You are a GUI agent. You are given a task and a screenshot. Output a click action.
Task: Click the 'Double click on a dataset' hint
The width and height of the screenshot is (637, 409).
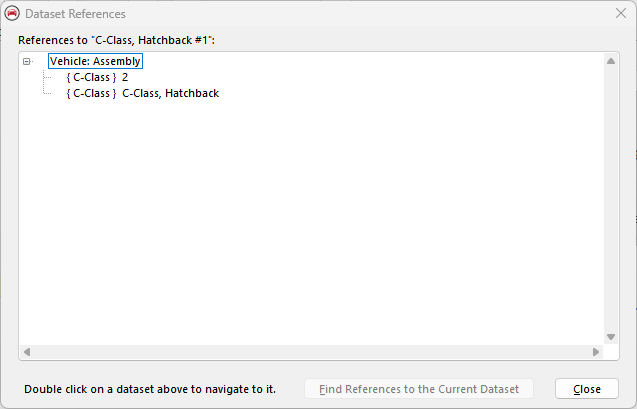pos(150,389)
